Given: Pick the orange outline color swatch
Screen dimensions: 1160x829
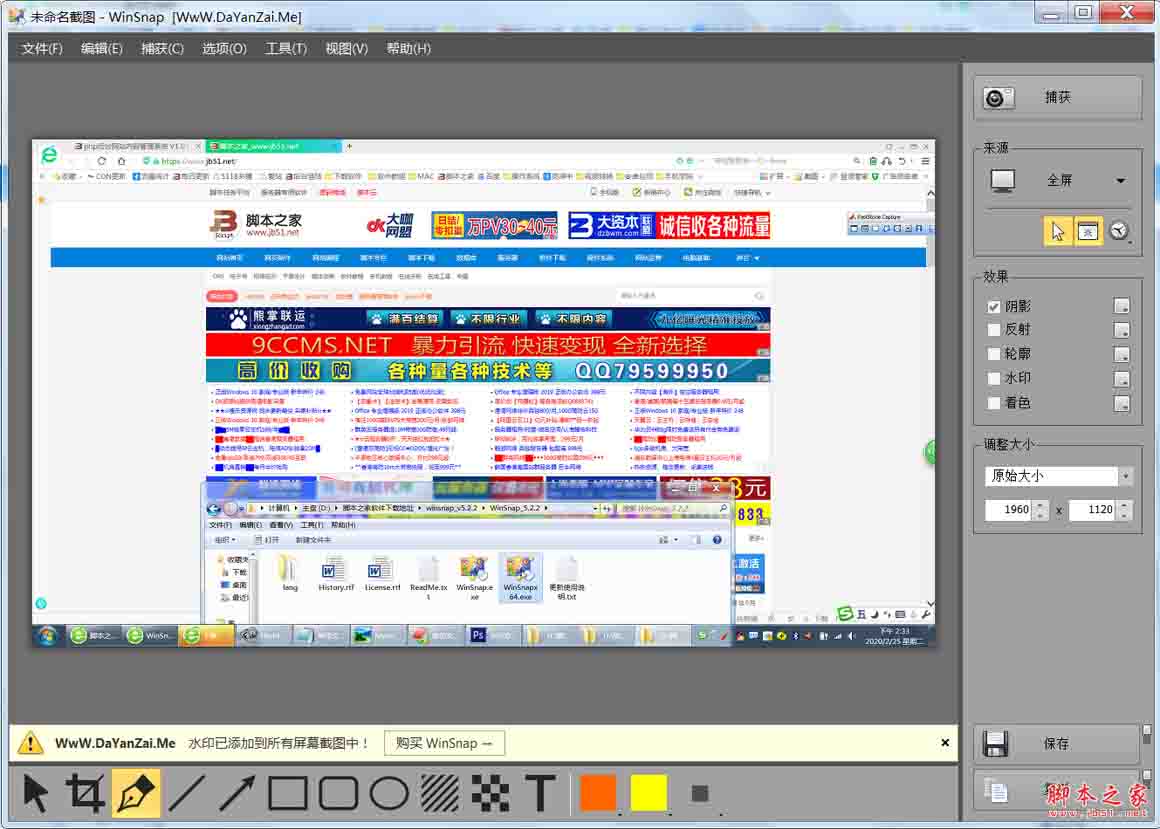Looking at the screenshot, I should [x=598, y=793].
